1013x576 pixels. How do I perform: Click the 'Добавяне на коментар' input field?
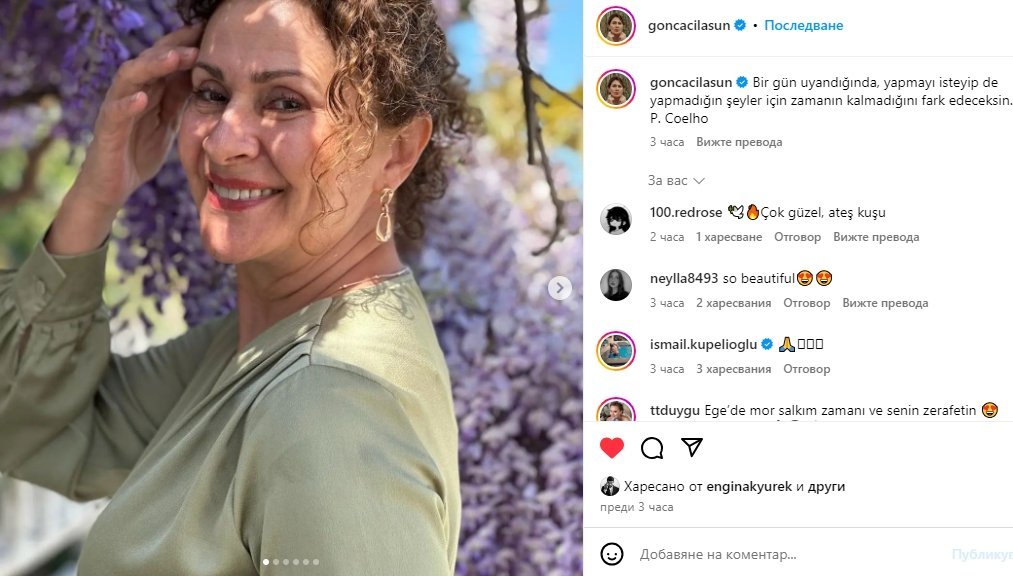pyautogui.click(x=780, y=554)
